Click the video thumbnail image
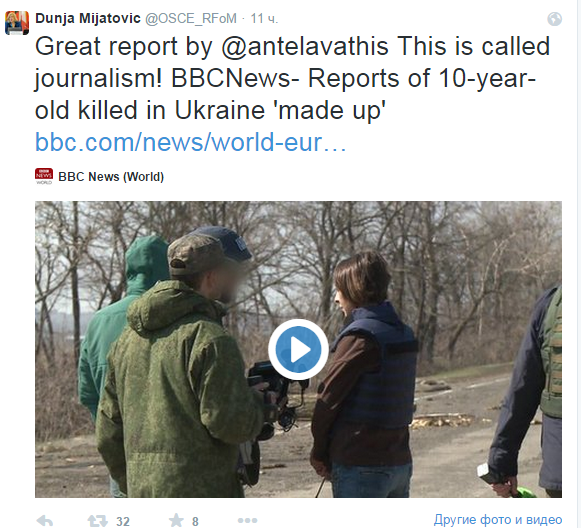581x528 pixels. [x=298, y=349]
